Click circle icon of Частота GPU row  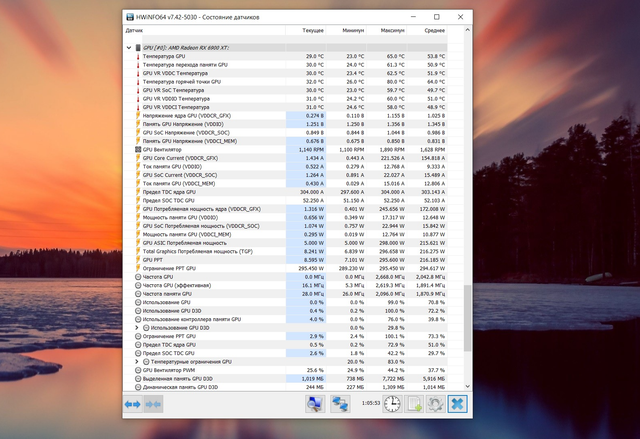pos(138,277)
